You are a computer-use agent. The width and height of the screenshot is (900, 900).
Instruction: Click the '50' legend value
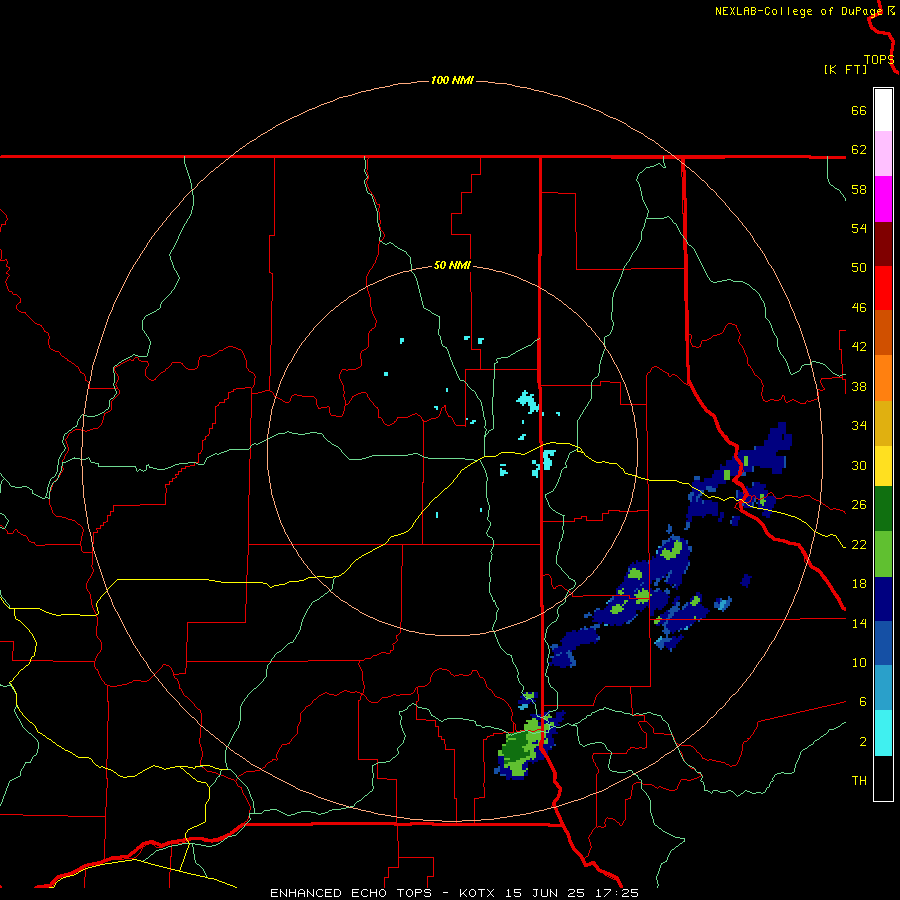tap(859, 268)
